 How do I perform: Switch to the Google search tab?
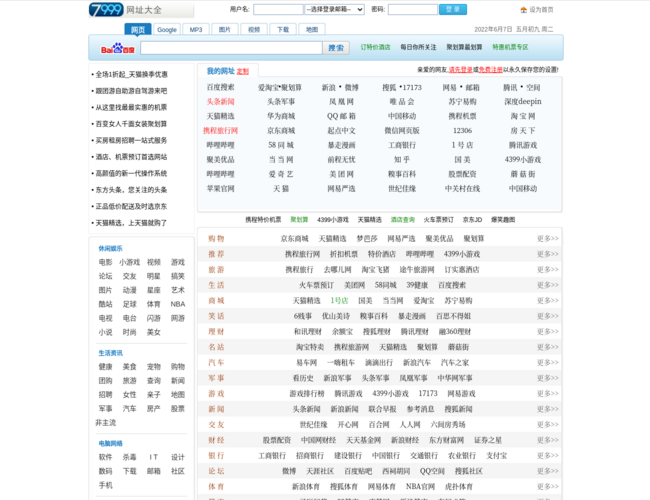pos(167,29)
